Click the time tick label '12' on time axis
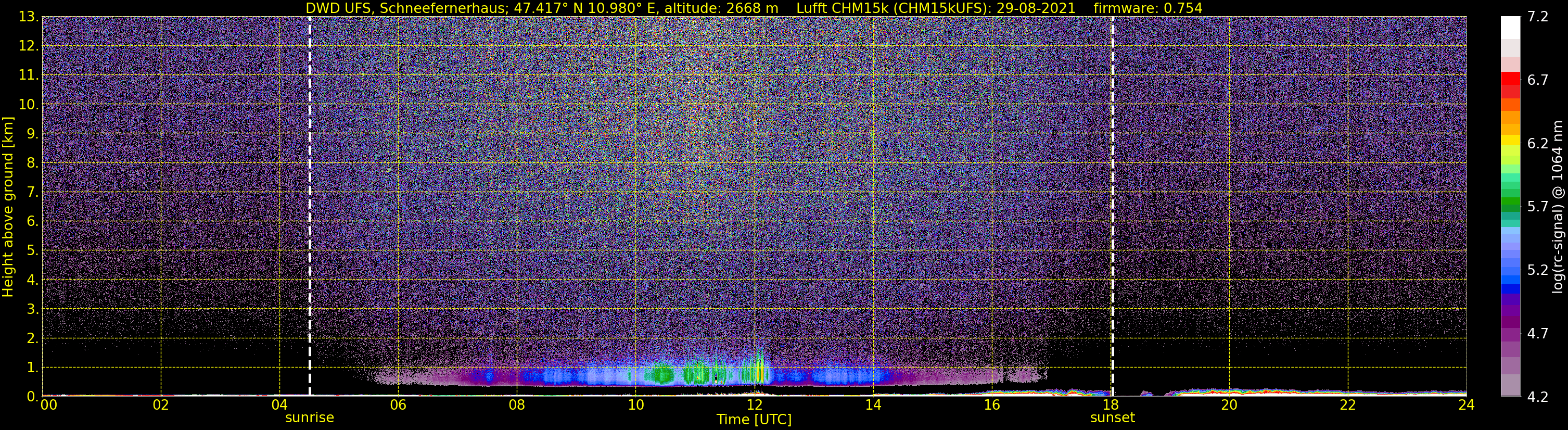This screenshot has width=1568, height=430. (x=754, y=405)
